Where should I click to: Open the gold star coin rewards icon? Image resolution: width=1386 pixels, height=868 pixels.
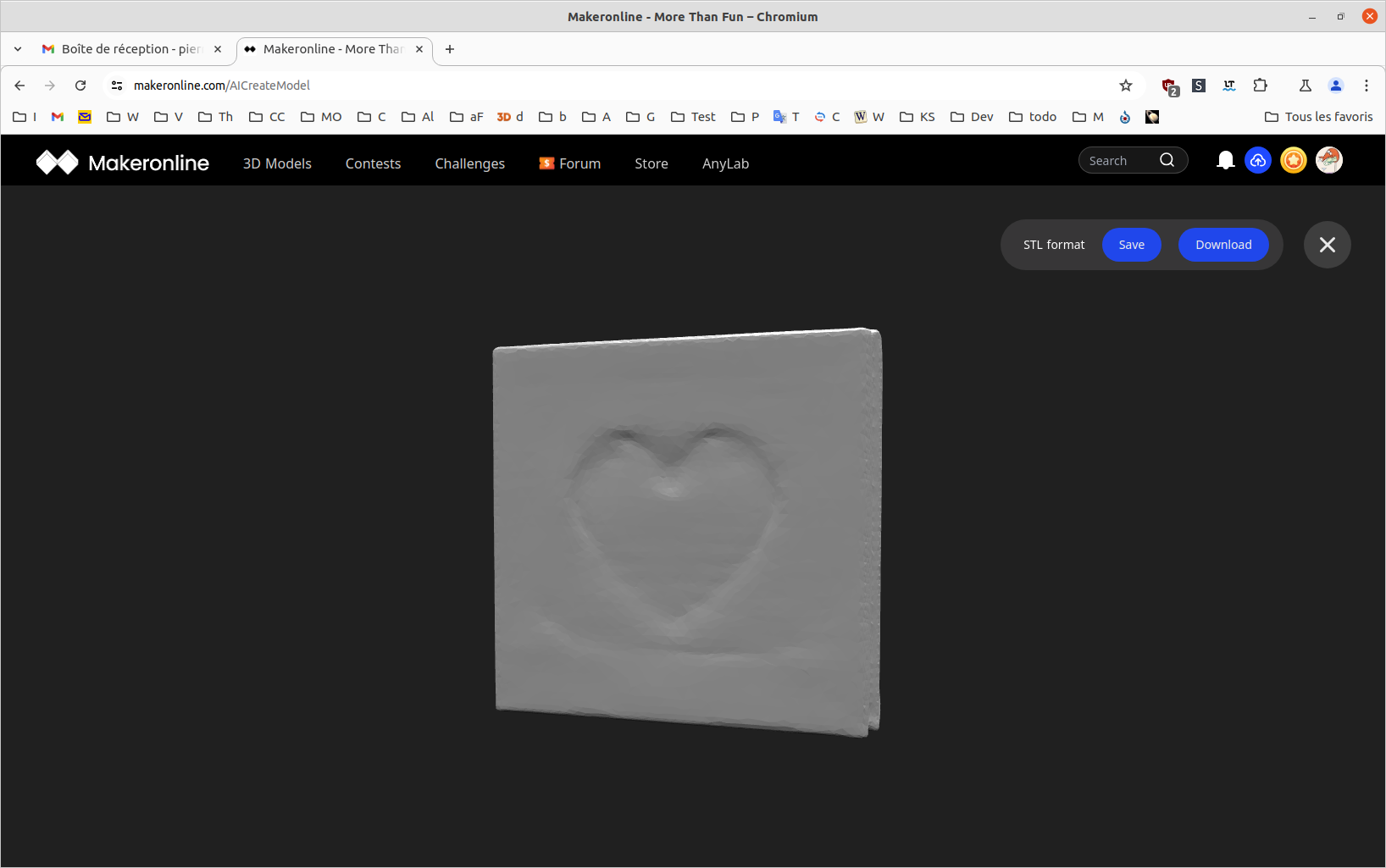click(x=1294, y=160)
